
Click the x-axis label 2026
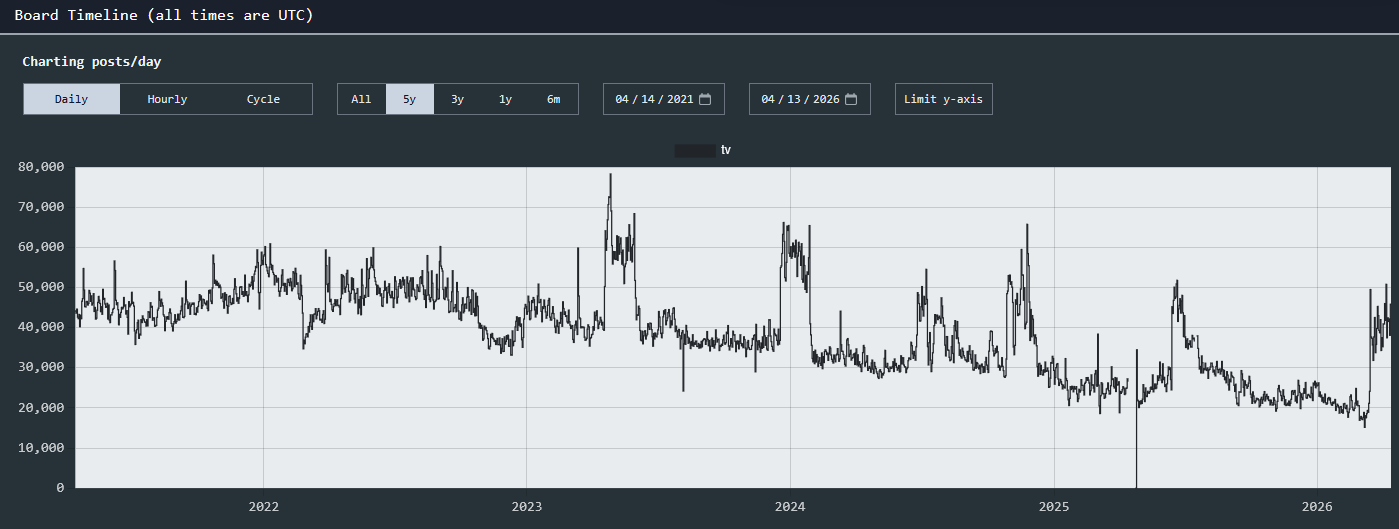click(x=1318, y=507)
